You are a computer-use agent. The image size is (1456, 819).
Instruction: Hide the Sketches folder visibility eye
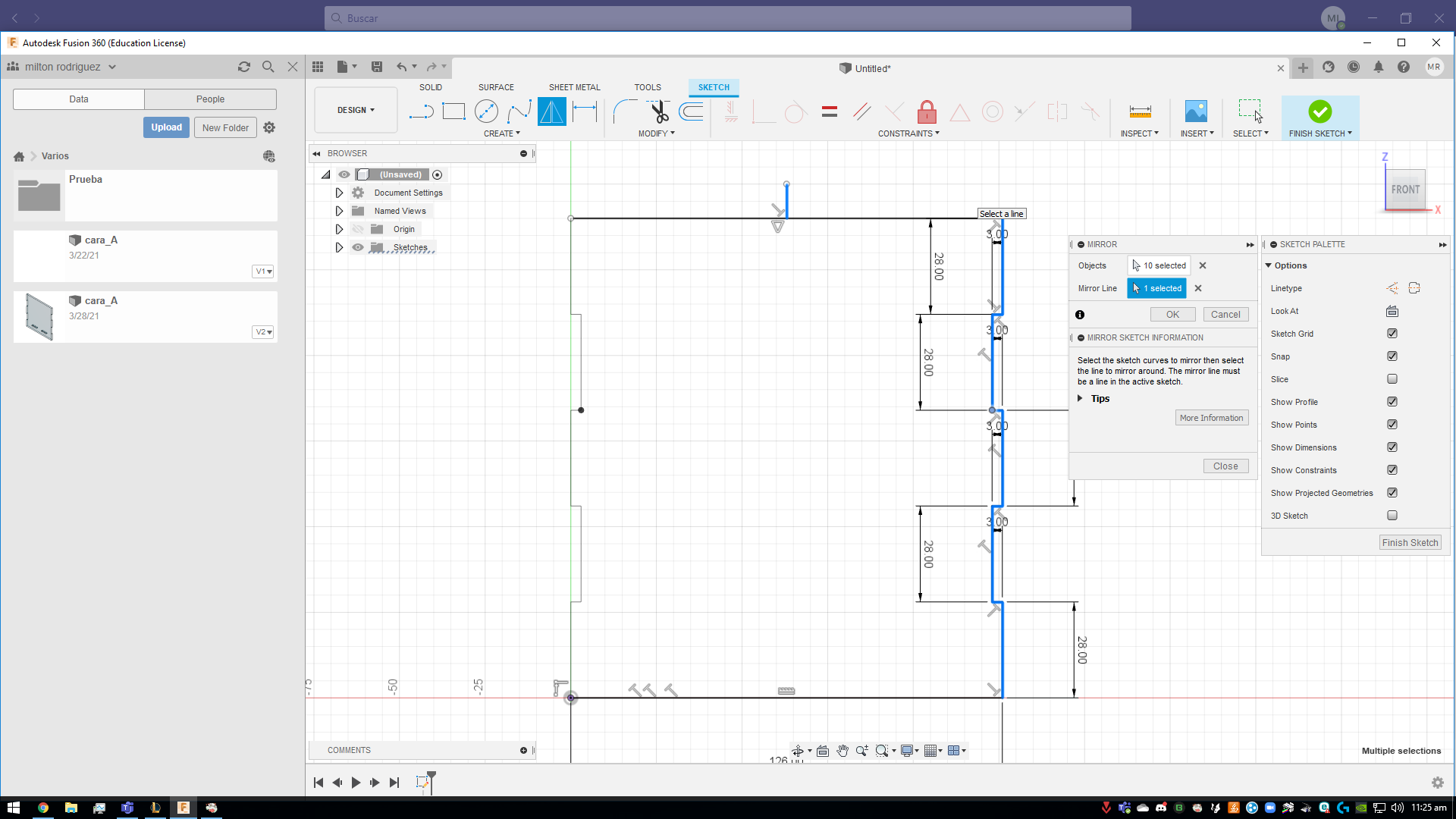[x=358, y=247]
